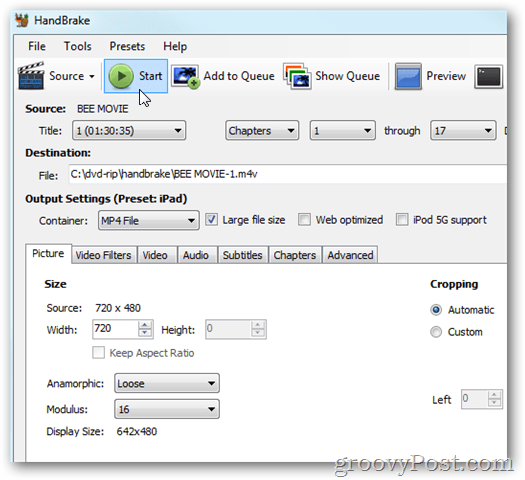The image size is (525, 480).
Task: Select Custom cropping radio button
Action: (436, 332)
